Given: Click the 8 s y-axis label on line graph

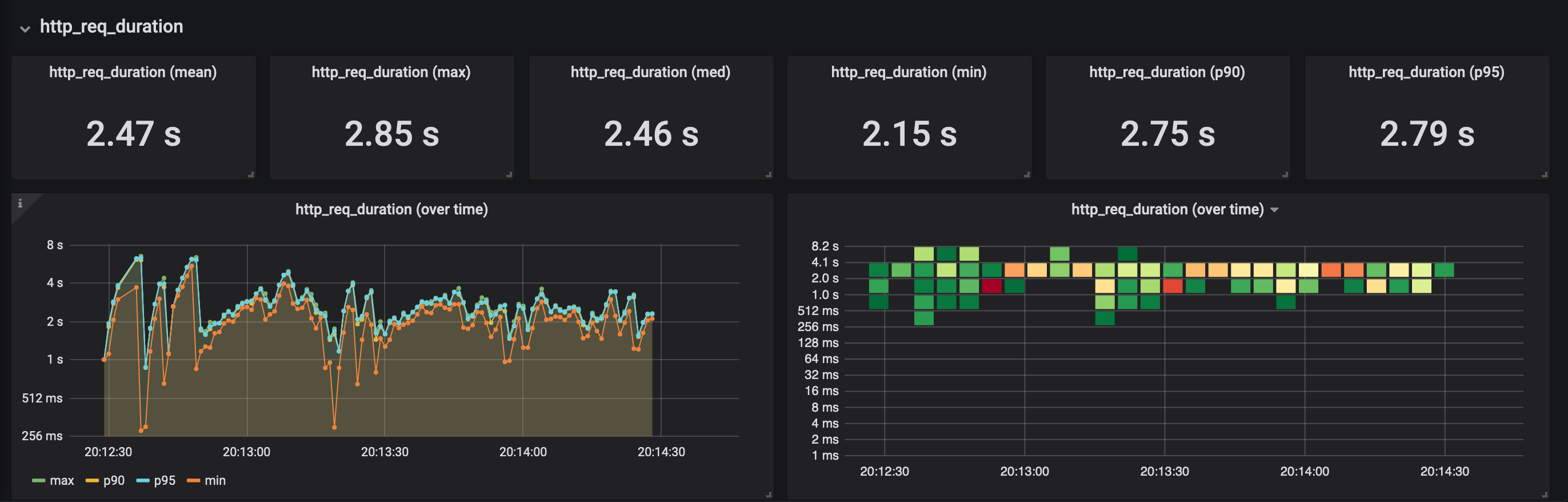Looking at the screenshot, I should (x=55, y=245).
